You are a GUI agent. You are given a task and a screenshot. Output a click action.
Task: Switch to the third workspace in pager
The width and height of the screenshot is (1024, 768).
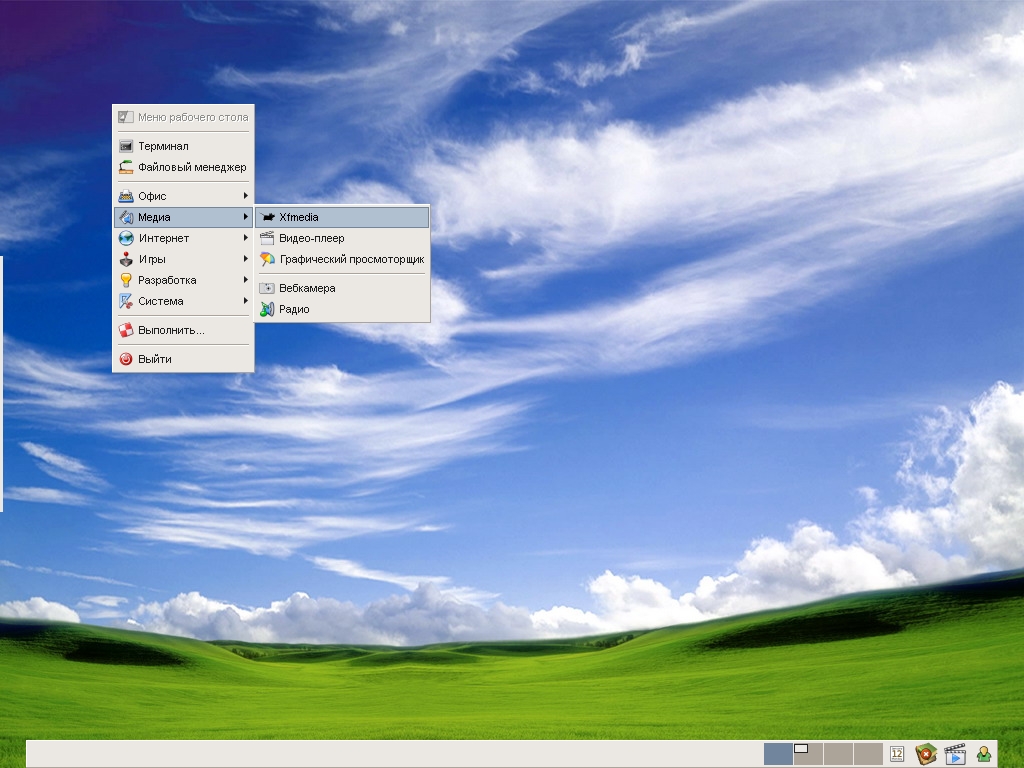pyautogui.click(x=838, y=754)
